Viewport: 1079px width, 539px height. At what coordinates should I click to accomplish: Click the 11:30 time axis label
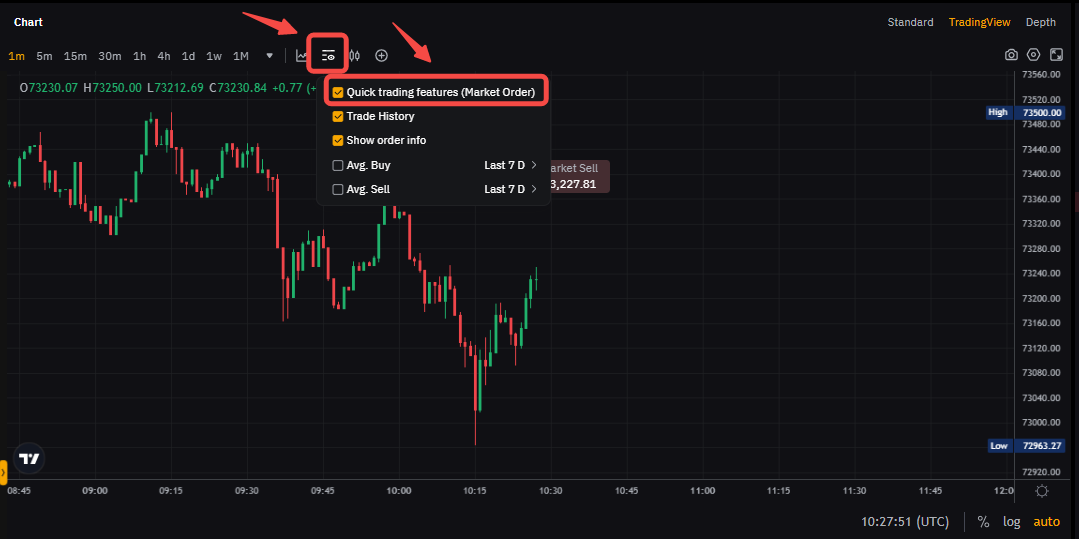pos(854,491)
